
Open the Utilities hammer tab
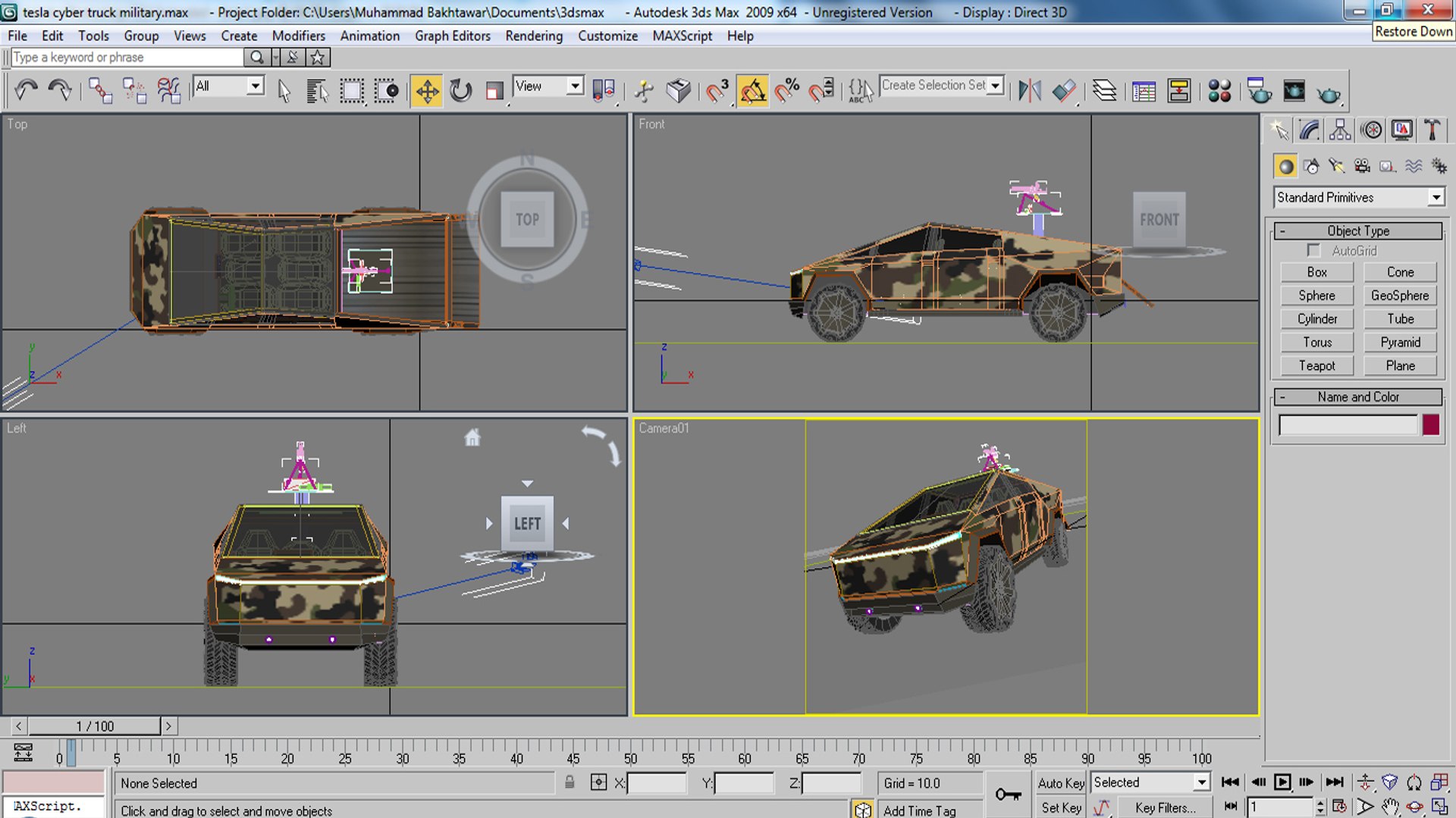tap(1432, 130)
